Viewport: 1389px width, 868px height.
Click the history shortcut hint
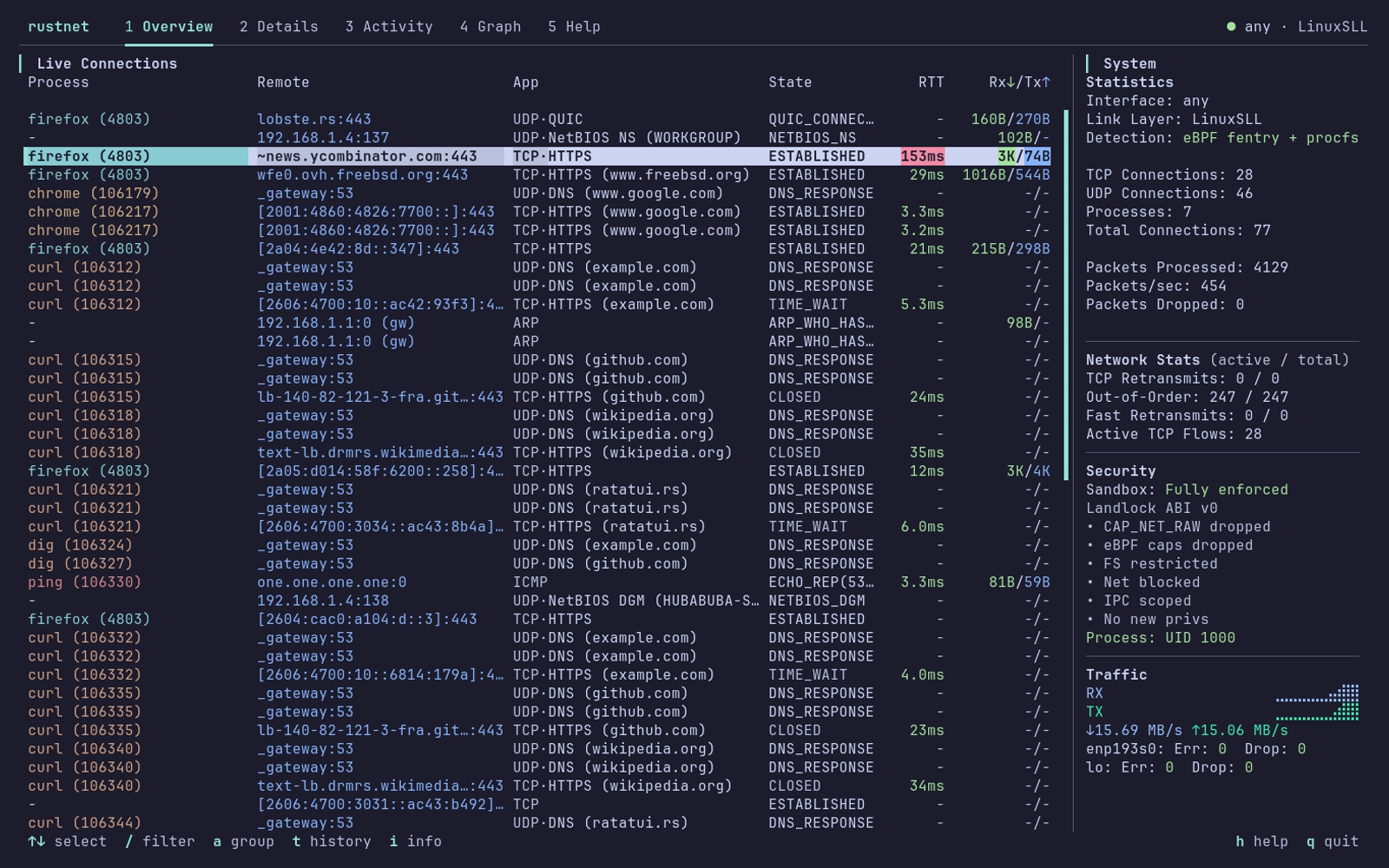(332, 841)
